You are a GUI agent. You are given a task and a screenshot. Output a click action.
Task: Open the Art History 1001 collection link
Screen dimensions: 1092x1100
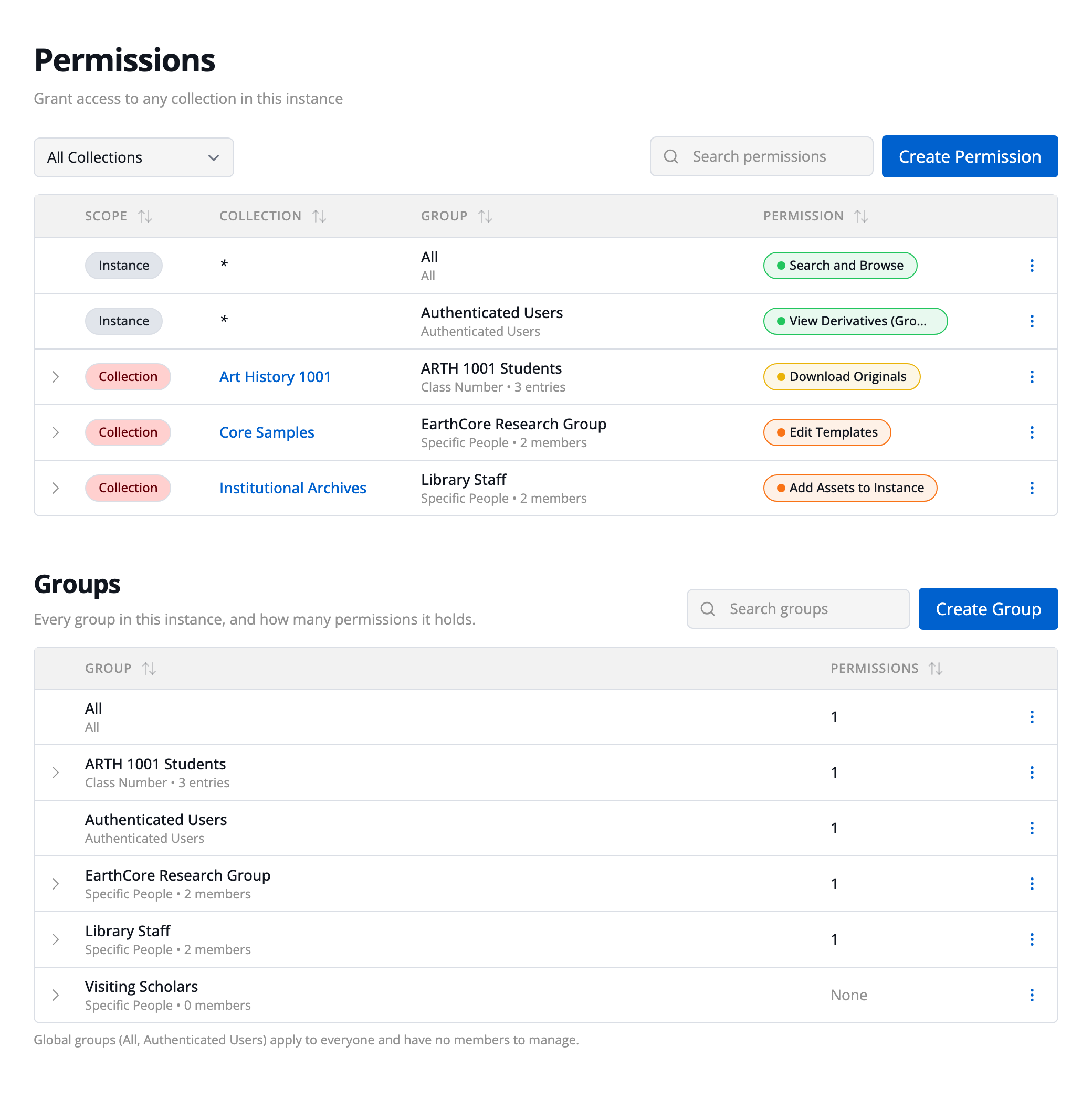[275, 377]
